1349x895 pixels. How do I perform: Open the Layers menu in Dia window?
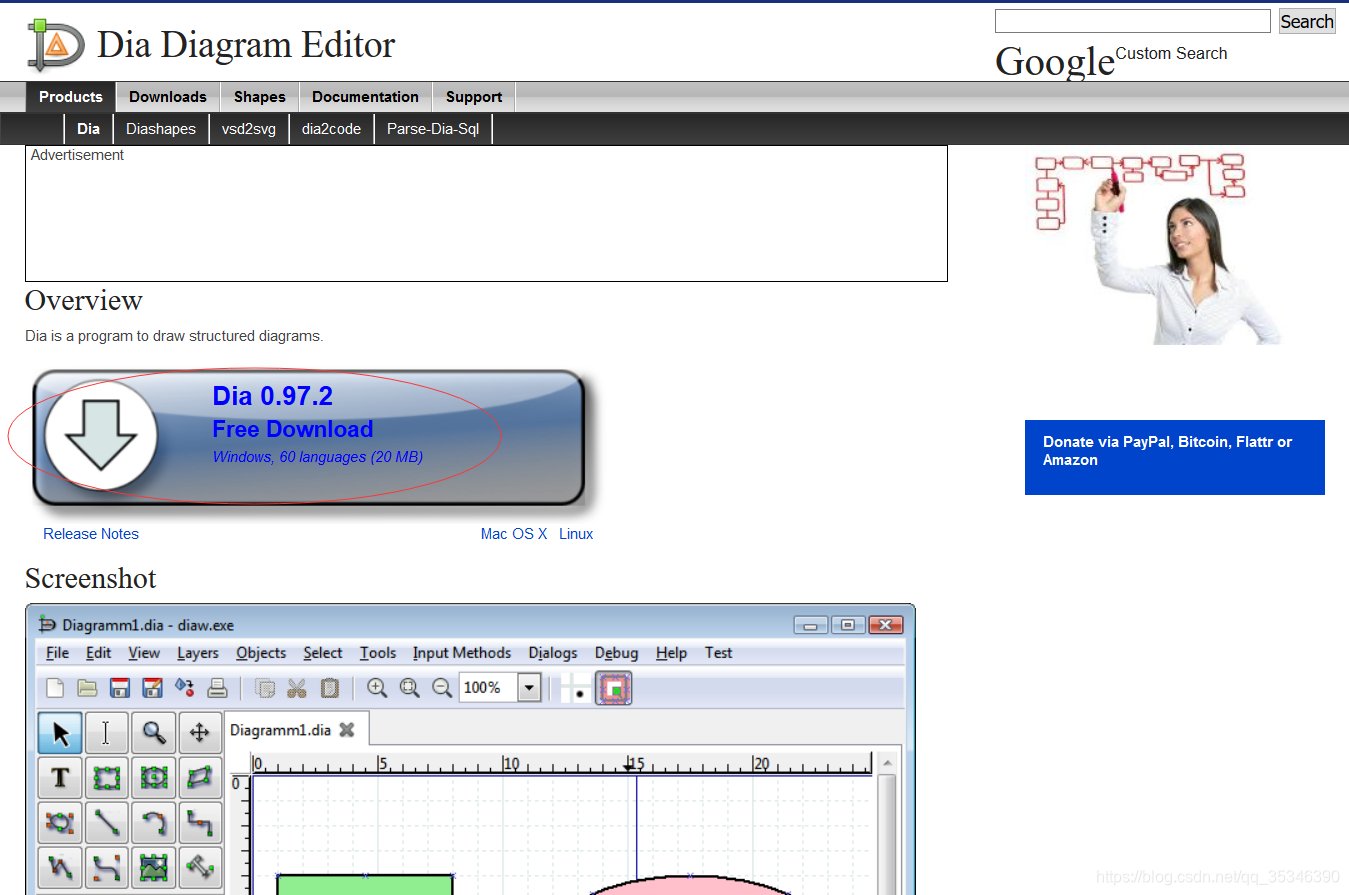(198, 653)
